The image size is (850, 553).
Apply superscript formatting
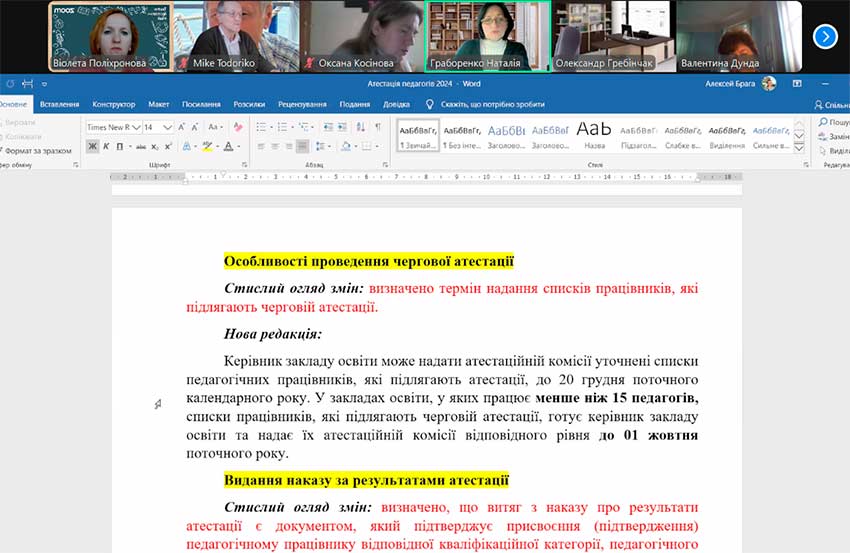[168, 146]
